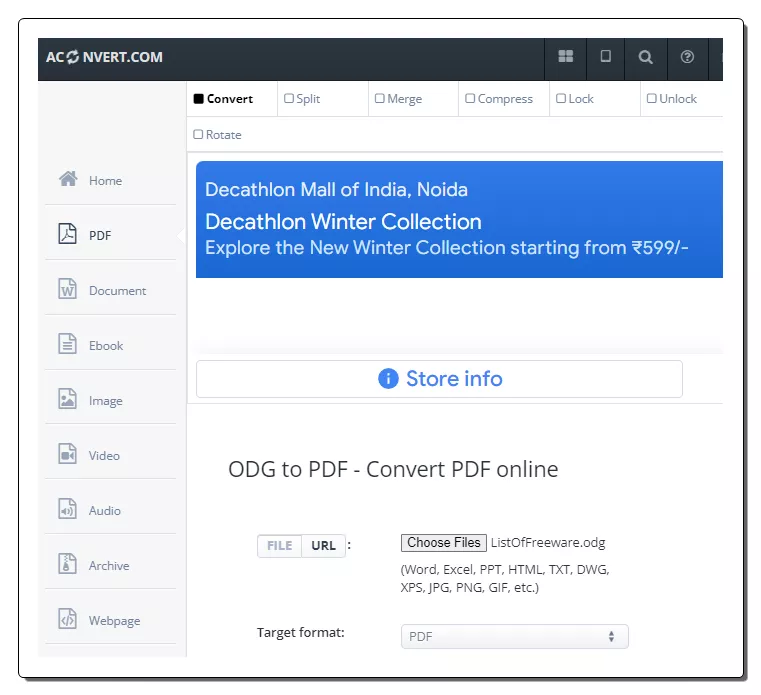Image resolution: width=761 pixels, height=695 pixels.
Task: Click the ACONVERT.COM logo
Action: 104,57
